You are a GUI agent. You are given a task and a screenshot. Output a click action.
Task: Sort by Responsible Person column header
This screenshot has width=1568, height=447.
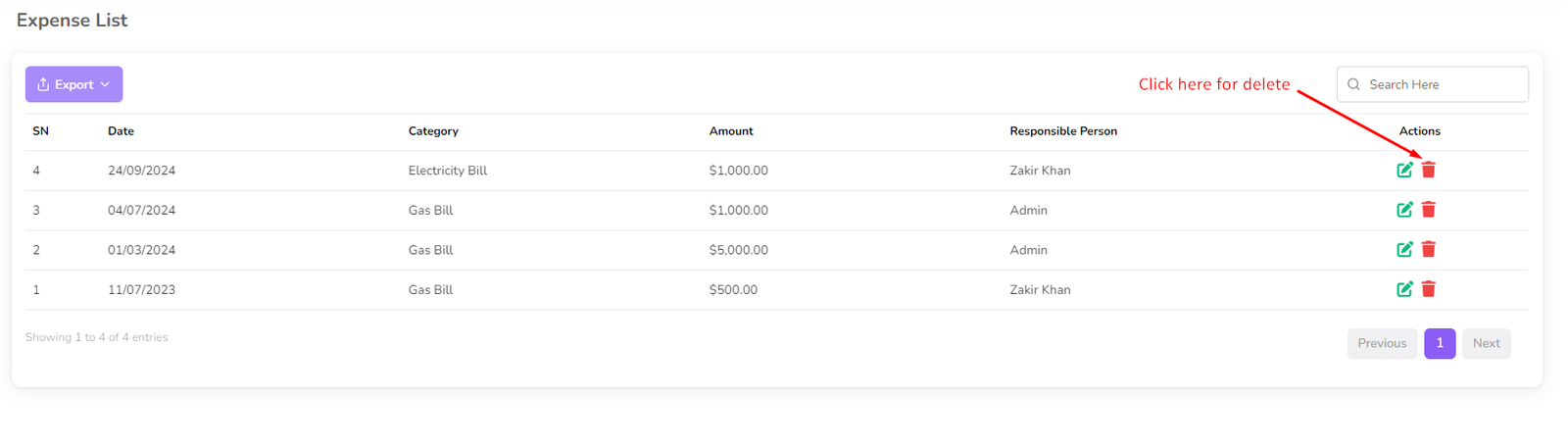coord(1063,131)
